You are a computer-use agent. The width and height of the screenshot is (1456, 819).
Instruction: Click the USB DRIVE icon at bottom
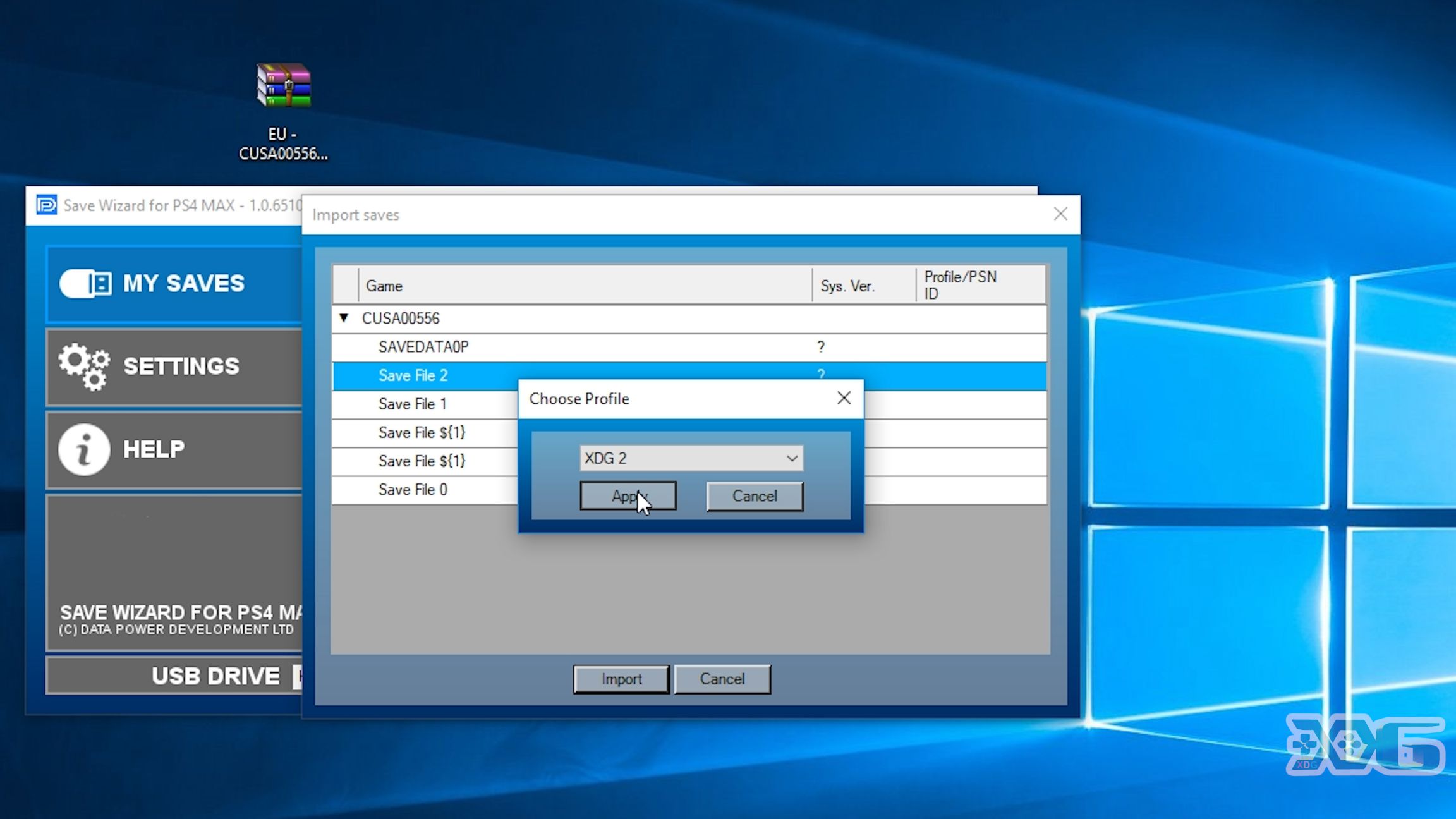click(175, 675)
